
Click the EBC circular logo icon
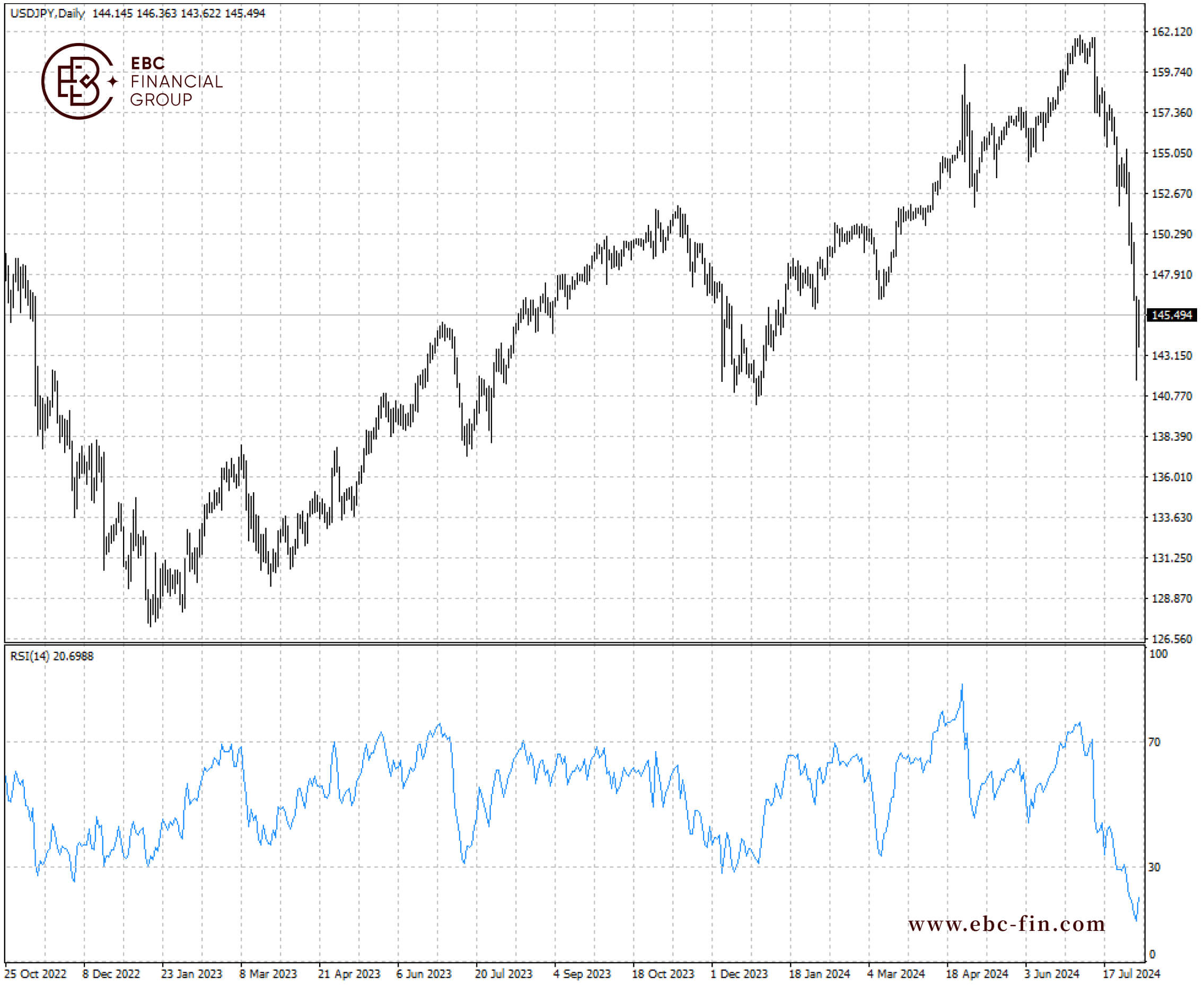point(79,81)
